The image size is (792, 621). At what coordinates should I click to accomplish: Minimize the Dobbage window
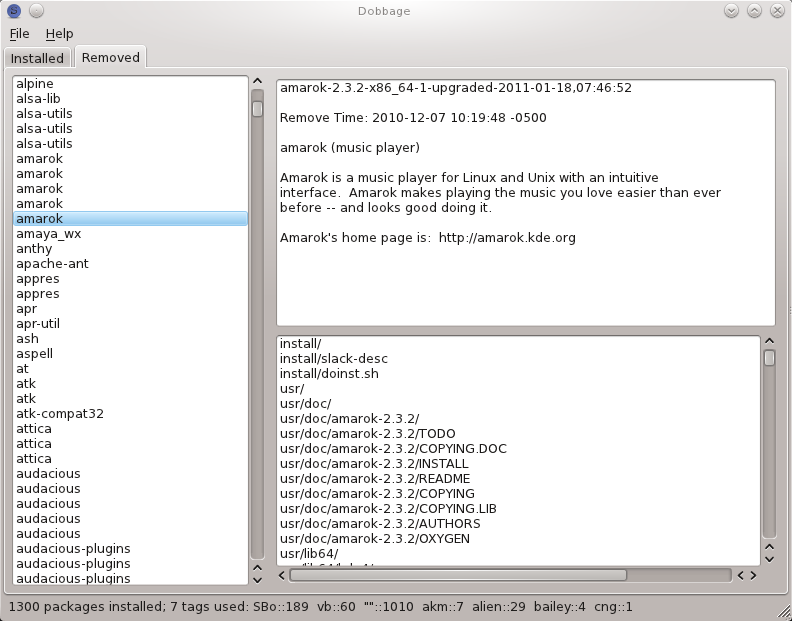pos(731,10)
